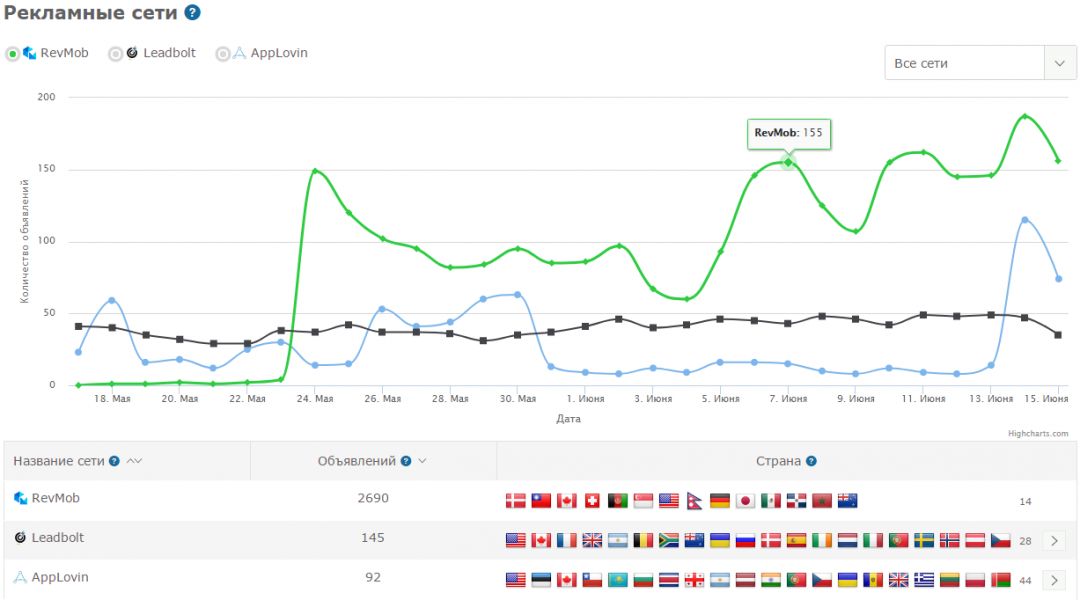The width and height of the screenshot is (1080, 600).
Task: Click the Belgium flag in Leadbolt row
Action: point(643,541)
